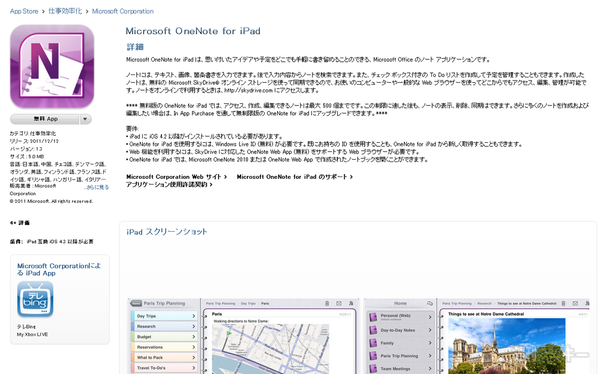Click the 4+ 評価 rating text
This screenshot has width=600, height=374.
(x=20, y=223)
